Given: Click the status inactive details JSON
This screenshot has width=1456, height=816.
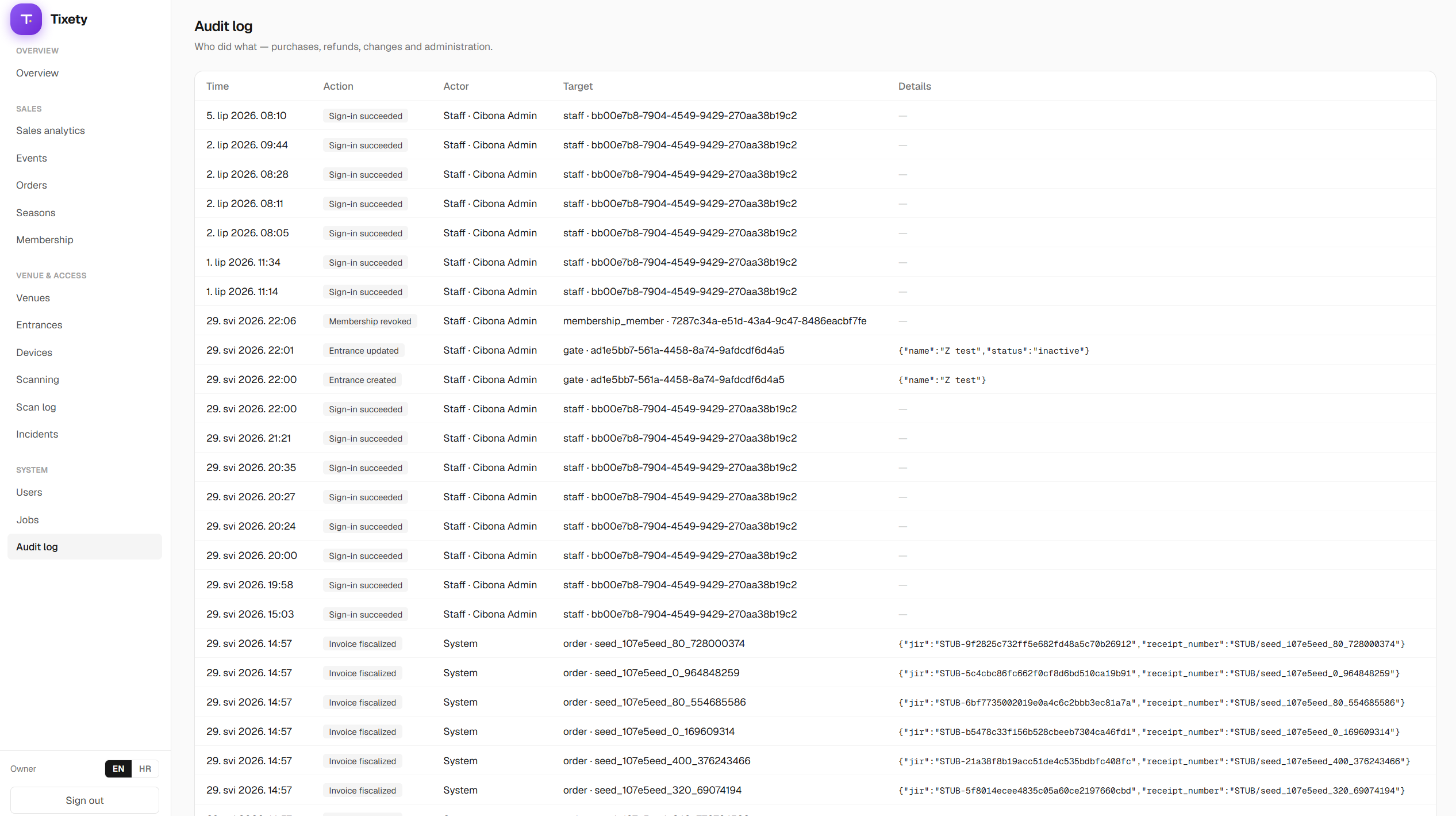Looking at the screenshot, I should click(994, 351).
